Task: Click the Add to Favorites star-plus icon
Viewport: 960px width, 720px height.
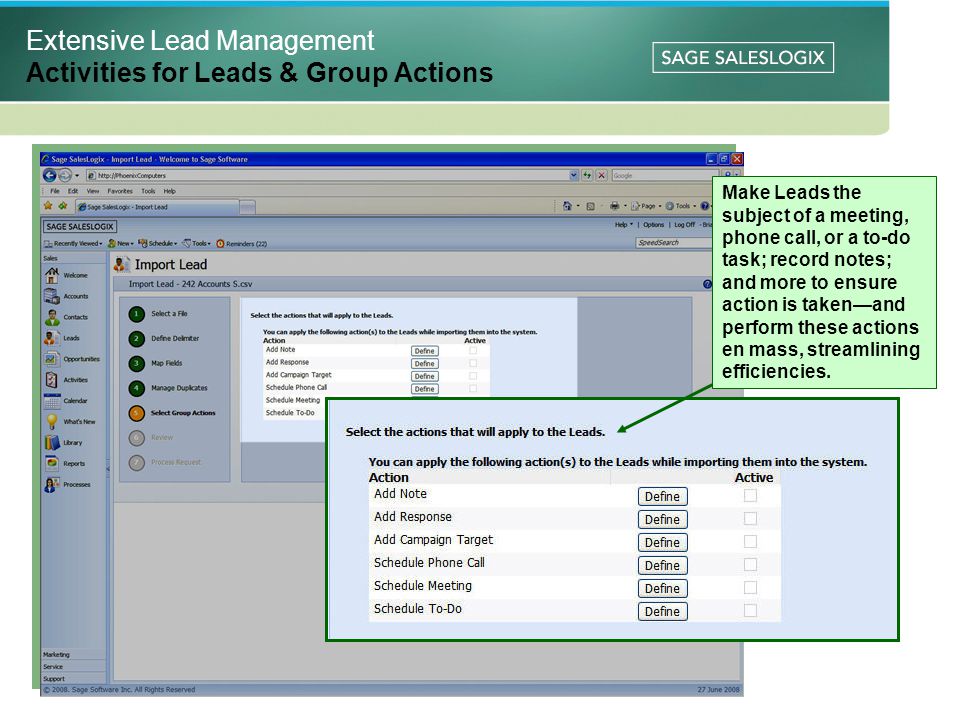Action: tap(62, 206)
